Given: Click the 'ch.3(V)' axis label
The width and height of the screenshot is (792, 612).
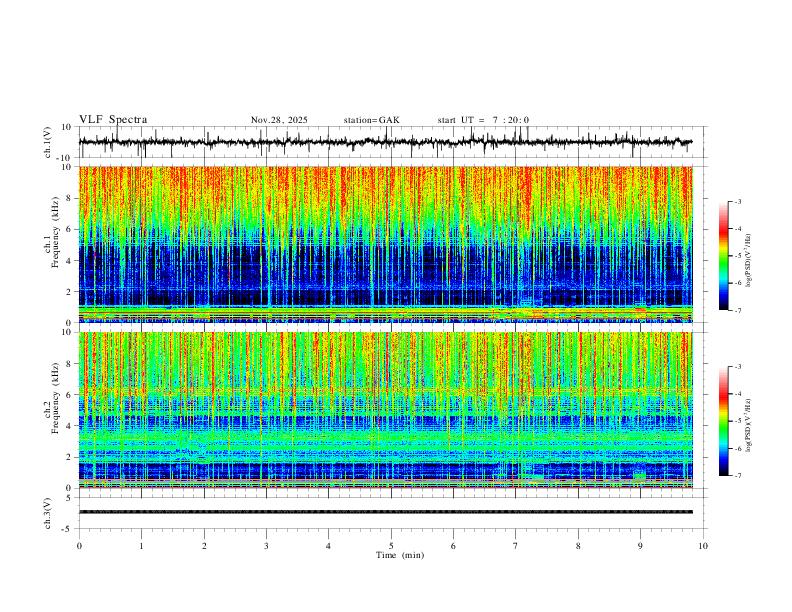Looking at the screenshot, I should point(48,513).
